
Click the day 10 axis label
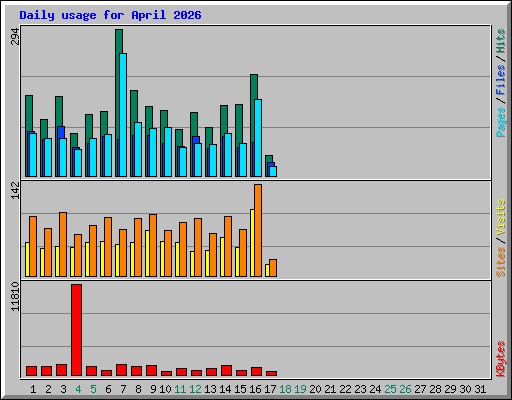point(165,389)
